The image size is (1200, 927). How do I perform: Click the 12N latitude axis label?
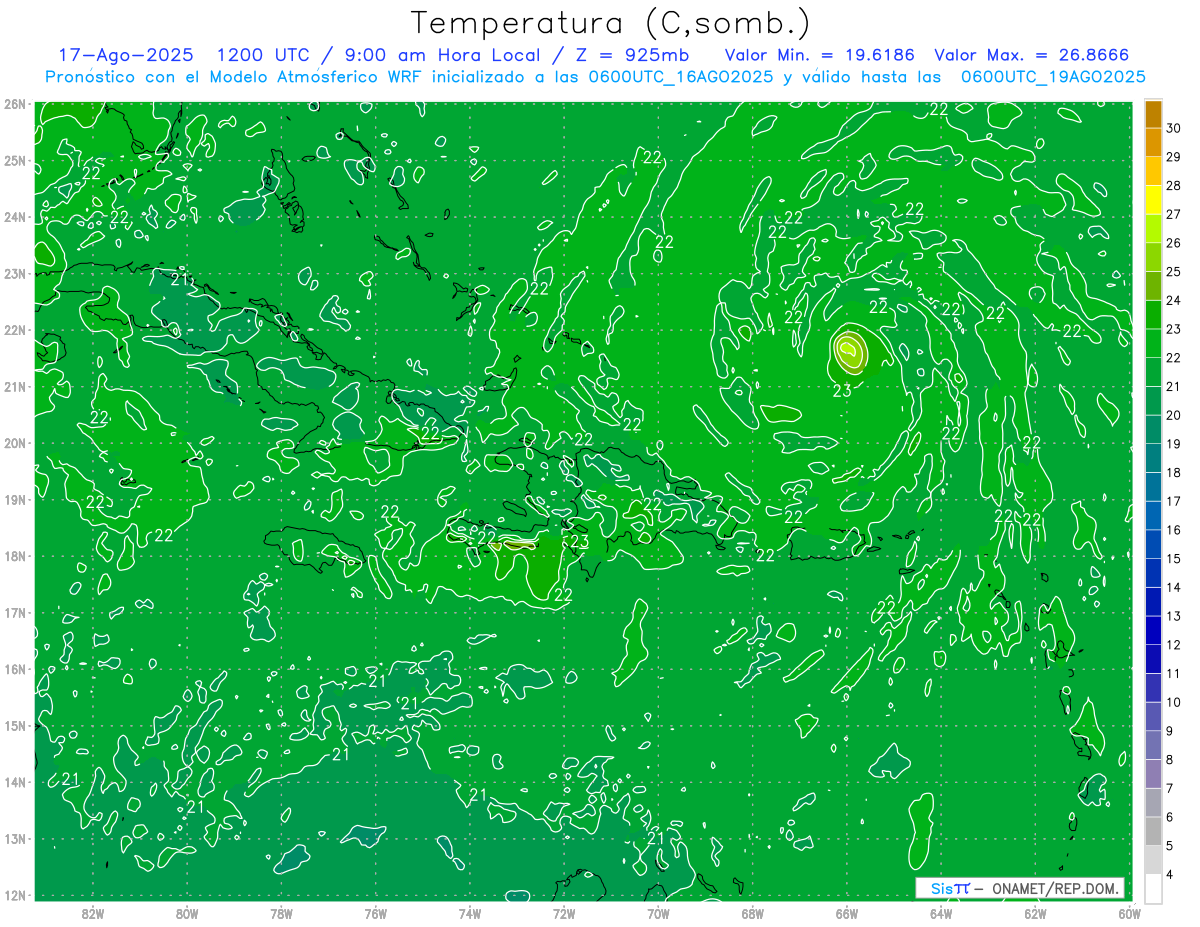point(14,895)
